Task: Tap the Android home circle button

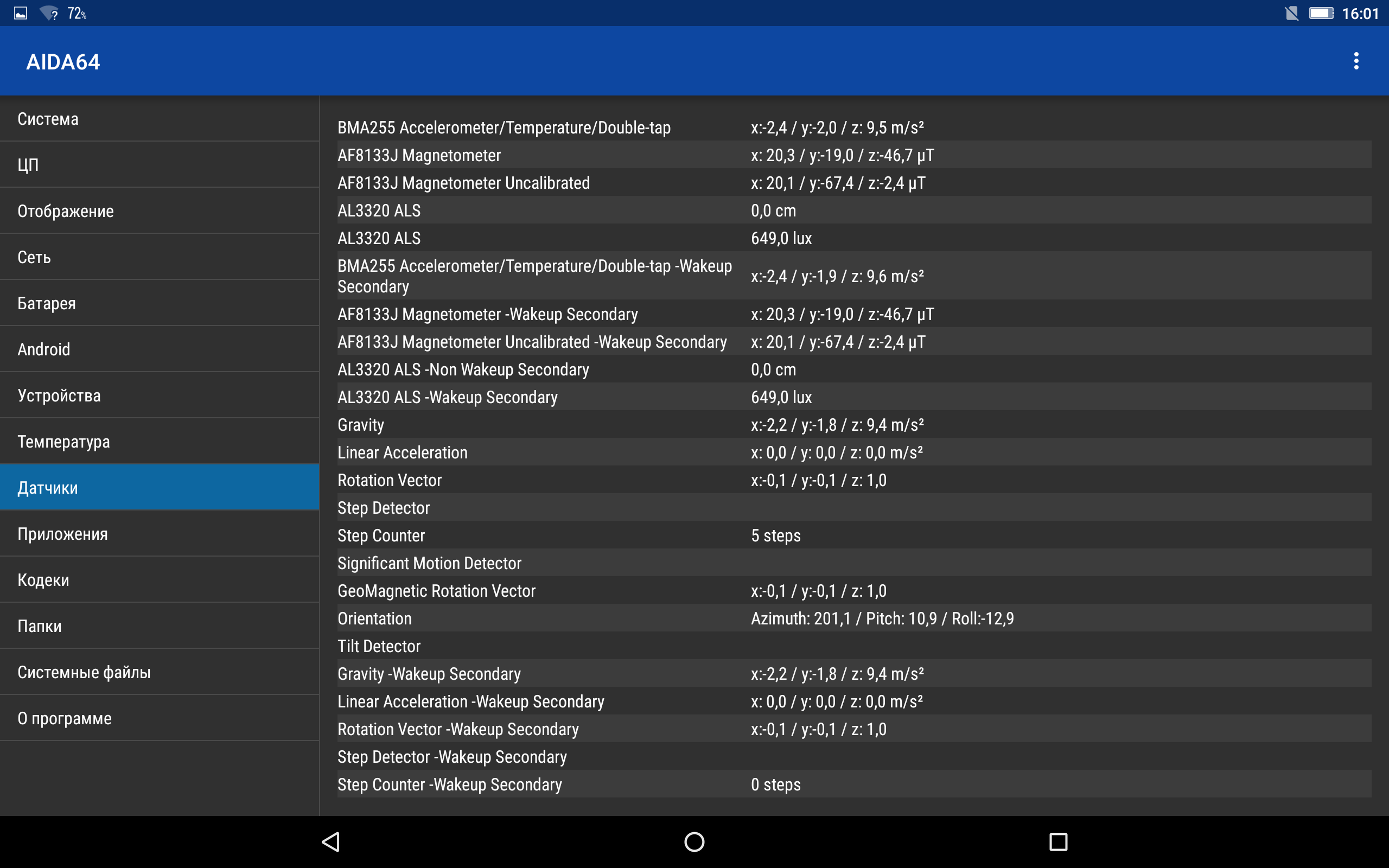Action: [x=694, y=841]
